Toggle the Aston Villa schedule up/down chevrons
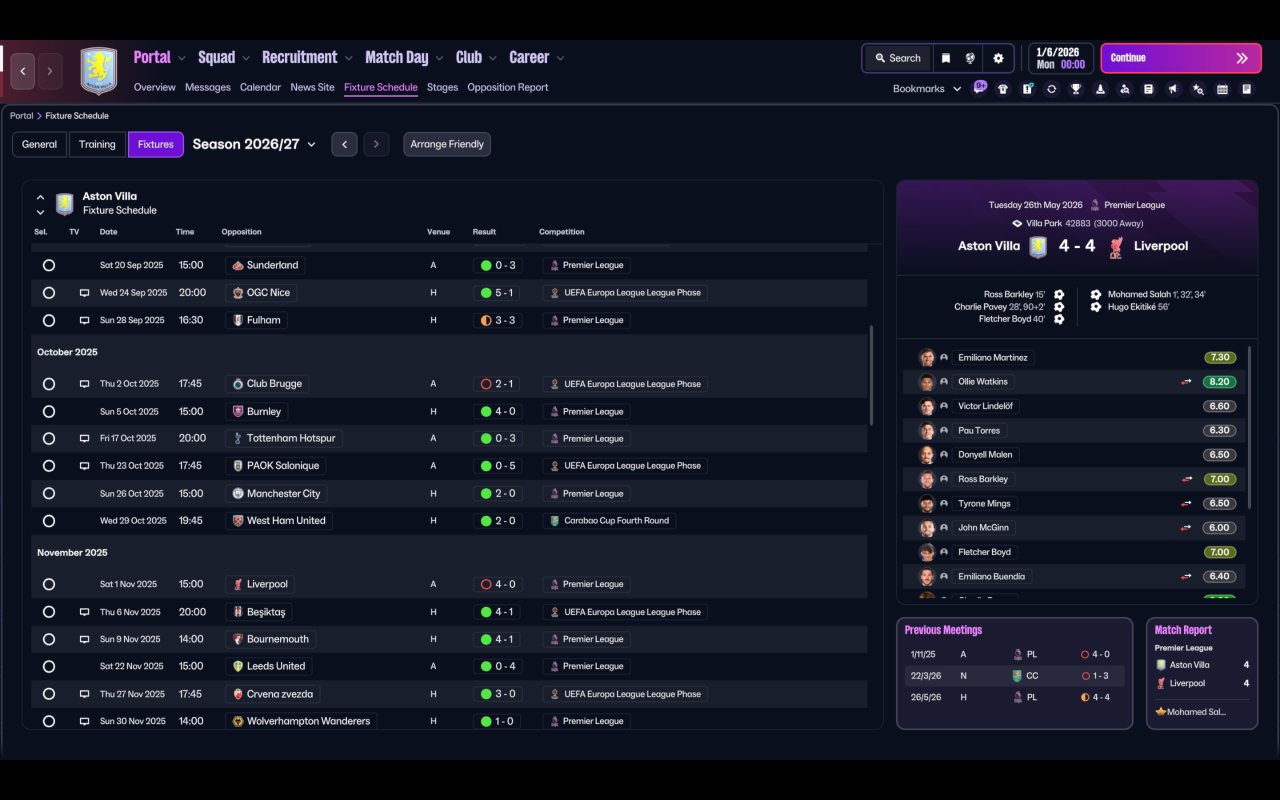Viewport: 1280px width, 800px height. [x=41, y=204]
